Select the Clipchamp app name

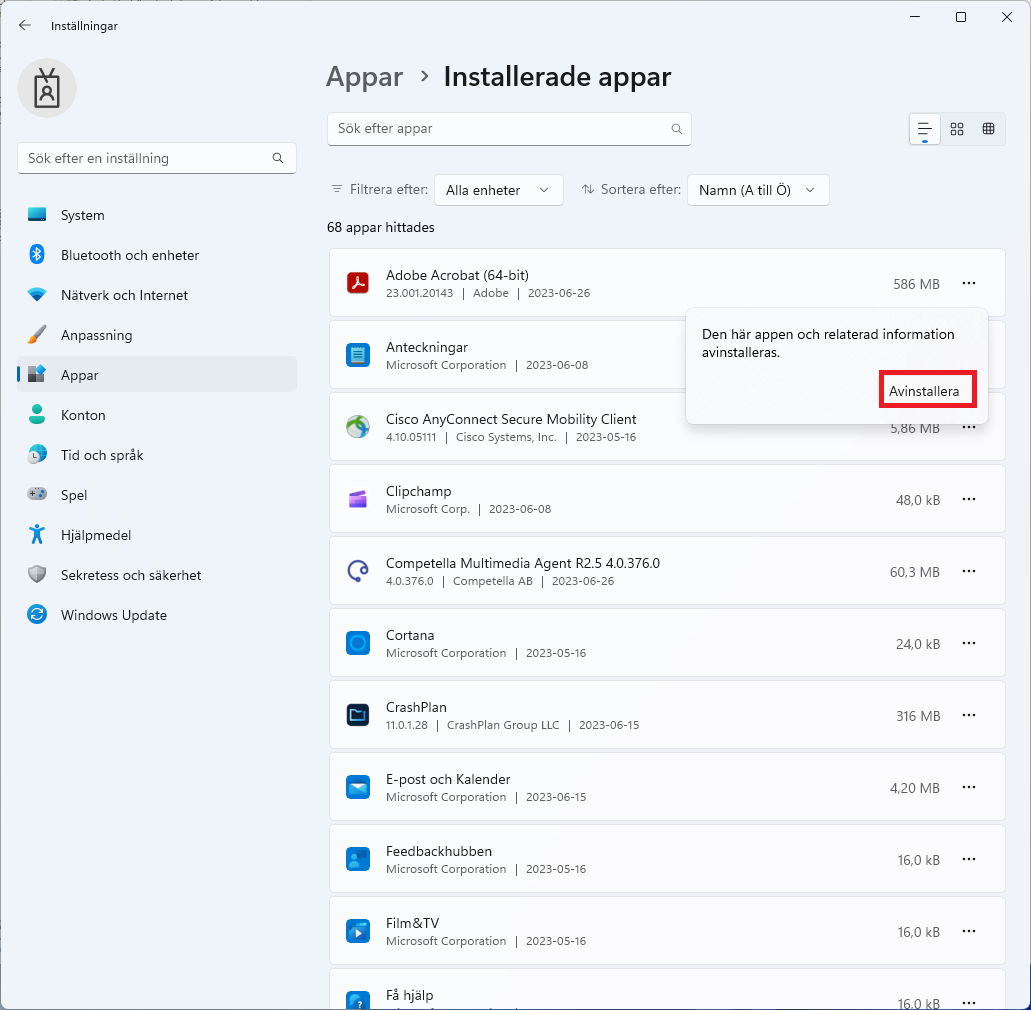tap(418, 491)
